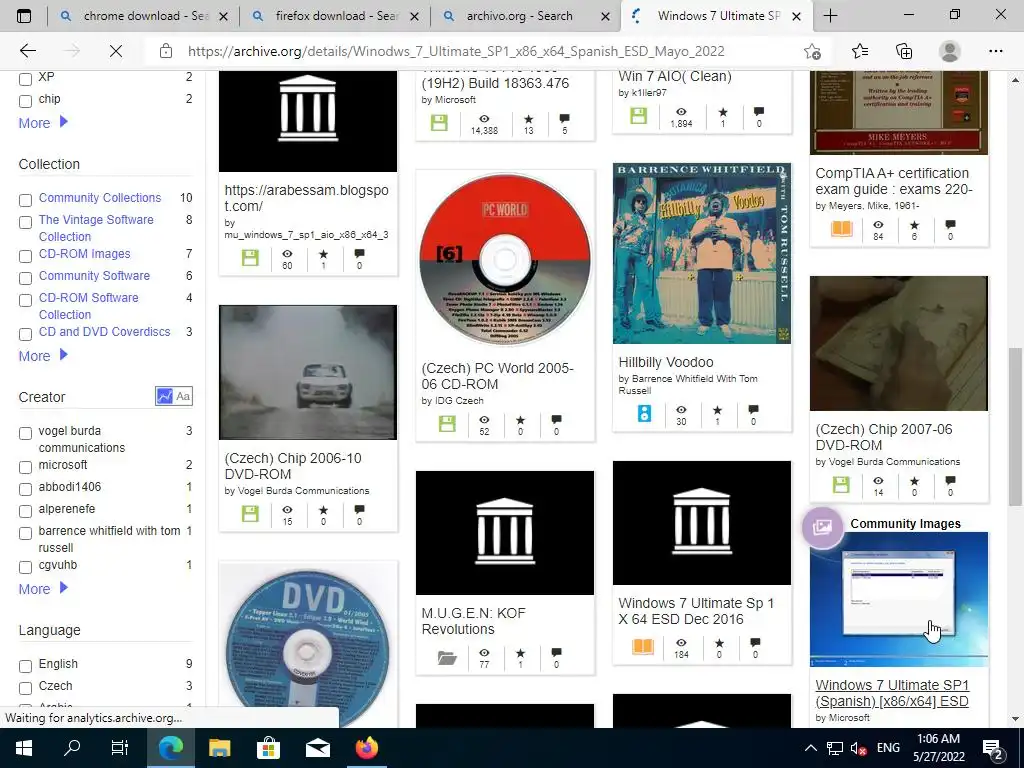Launch Firefox from the taskbar
The width and height of the screenshot is (1024, 768).
point(366,748)
